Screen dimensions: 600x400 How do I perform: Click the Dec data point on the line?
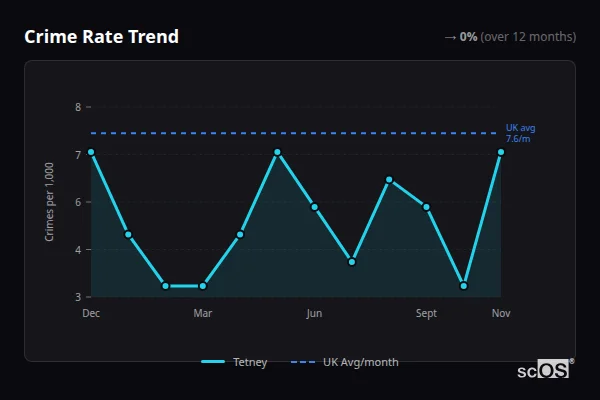[x=91, y=152]
